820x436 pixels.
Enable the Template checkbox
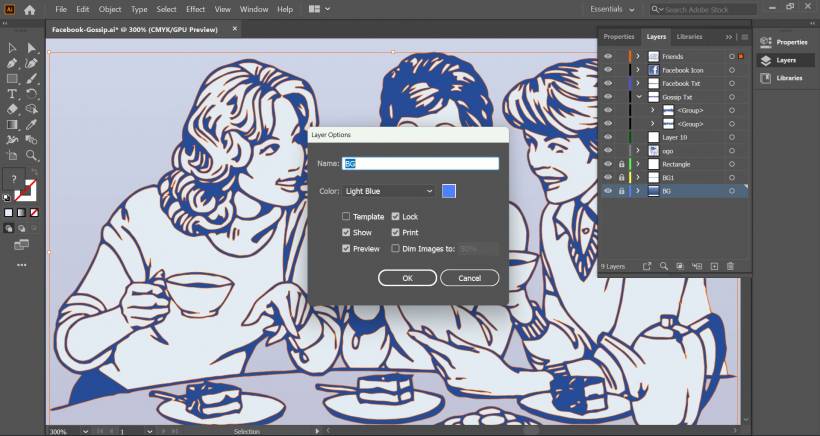click(x=346, y=216)
